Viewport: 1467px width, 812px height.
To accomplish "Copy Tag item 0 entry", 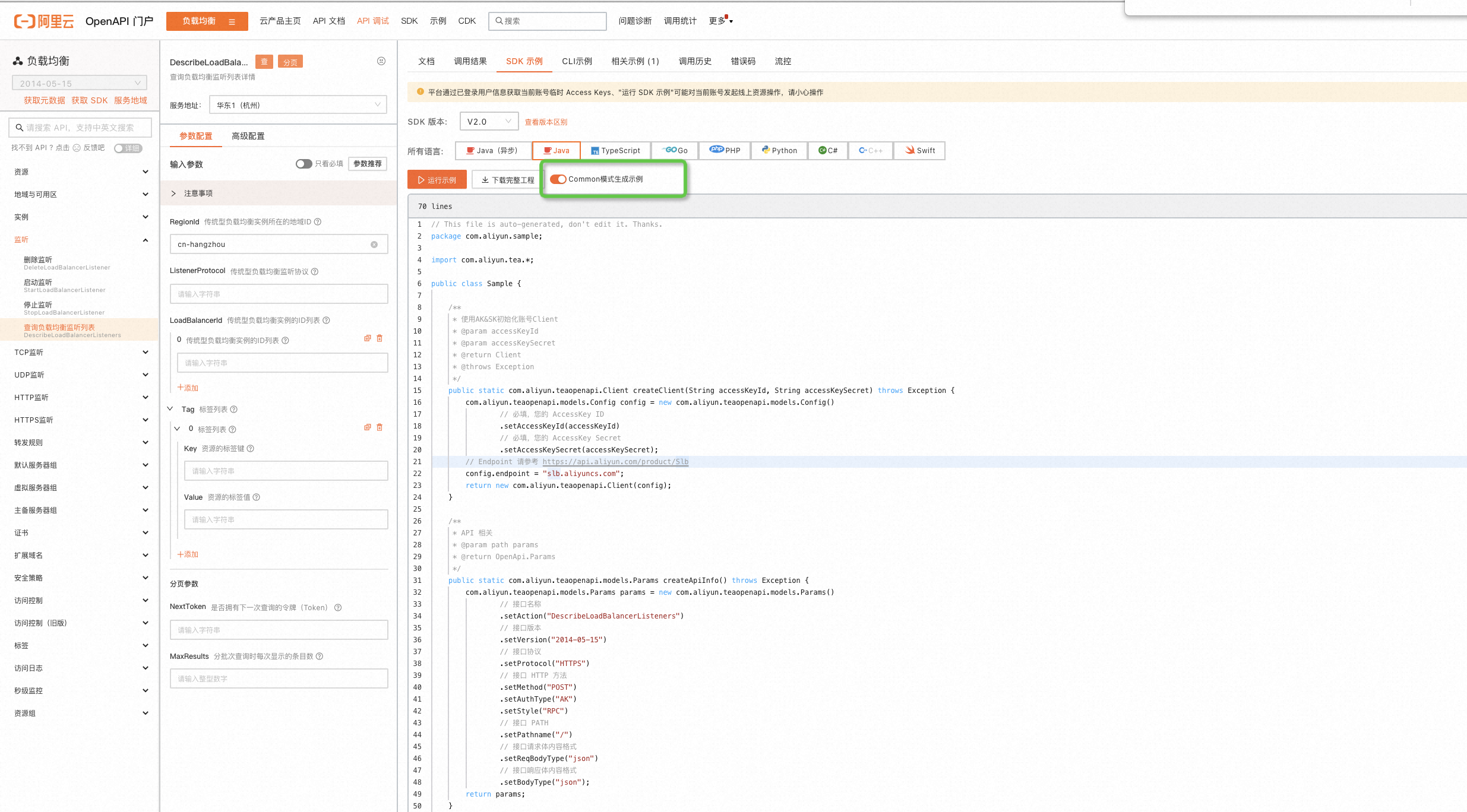I will 368,427.
